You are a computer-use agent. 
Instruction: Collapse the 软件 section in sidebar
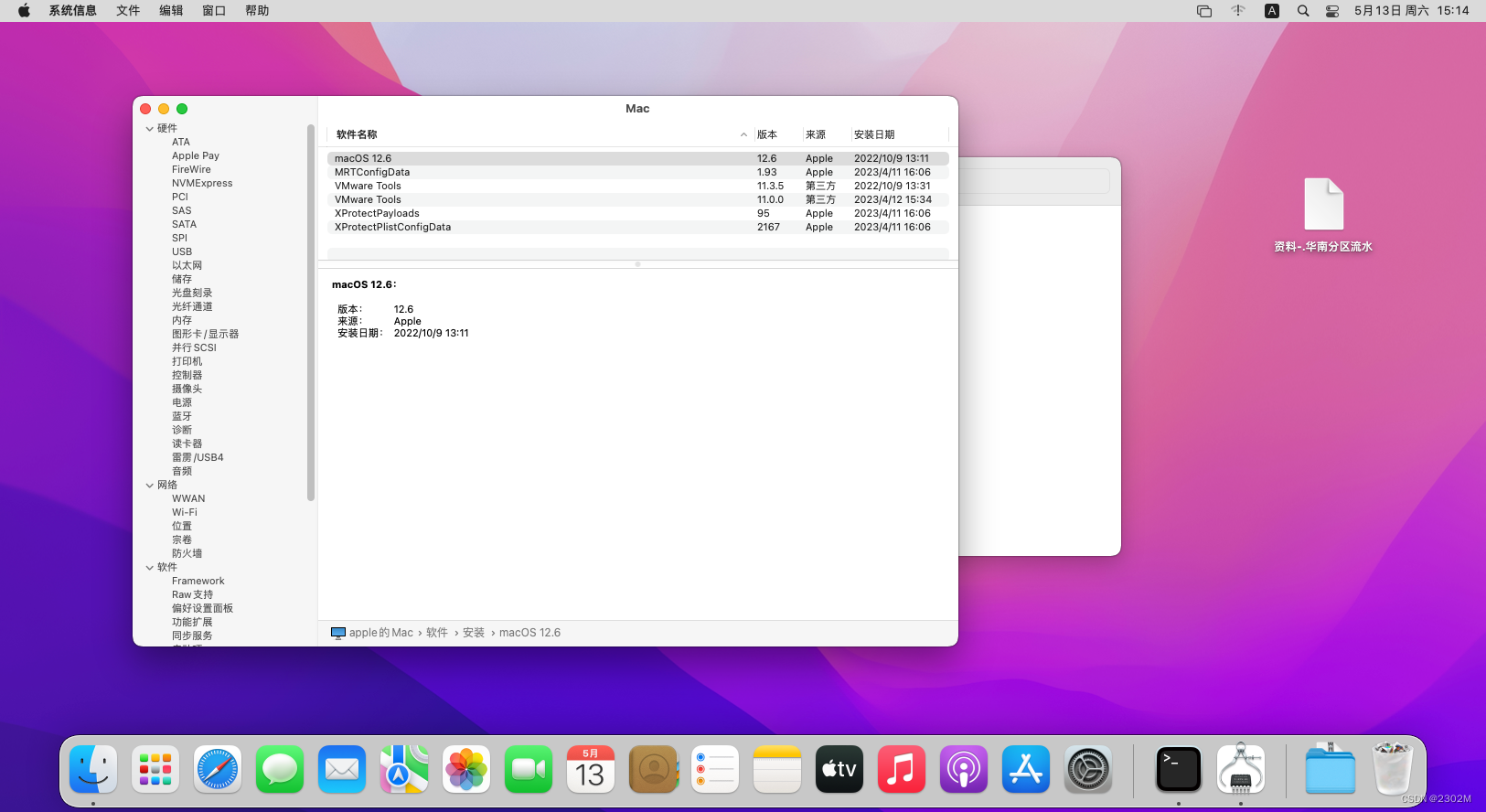pos(150,568)
